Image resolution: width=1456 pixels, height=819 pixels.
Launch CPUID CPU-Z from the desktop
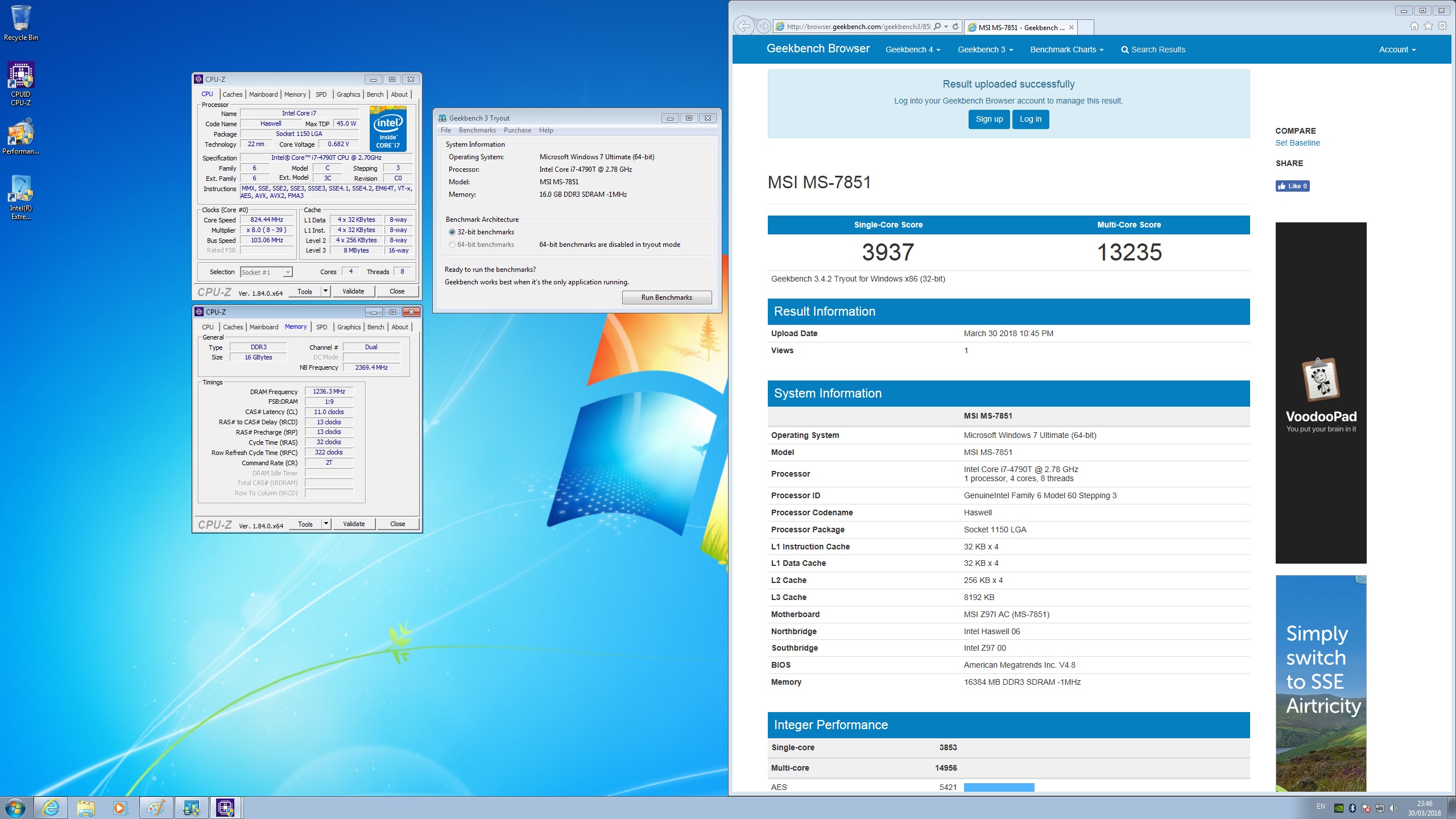[20, 84]
